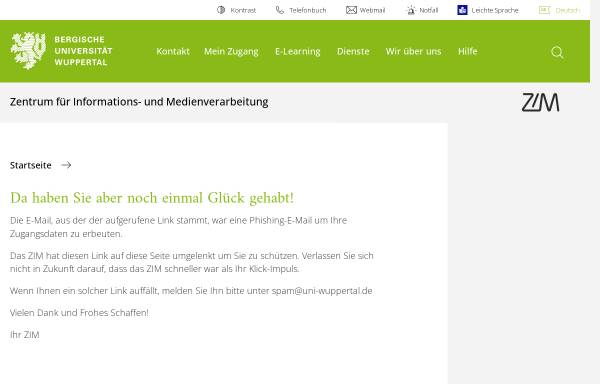Image resolution: width=600 pixels, height=384 pixels.
Task: Follow the Telefonbuch text link
Action: pyautogui.click(x=308, y=10)
